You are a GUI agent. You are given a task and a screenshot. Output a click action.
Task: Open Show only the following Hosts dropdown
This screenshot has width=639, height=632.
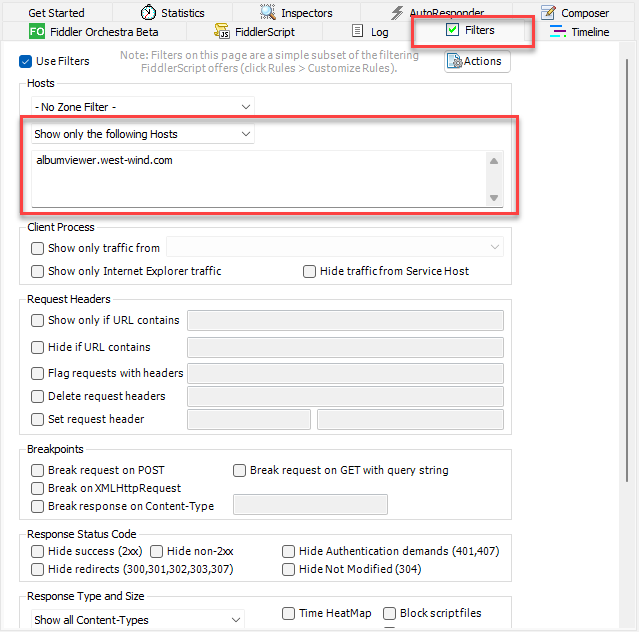point(143,134)
